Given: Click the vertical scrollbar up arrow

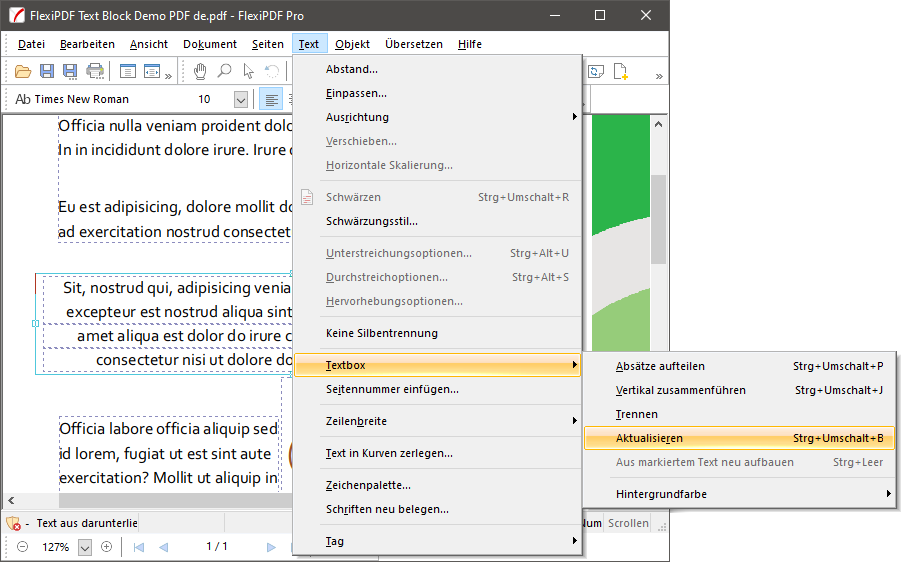Looking at the screenshot, I should 659,124.
